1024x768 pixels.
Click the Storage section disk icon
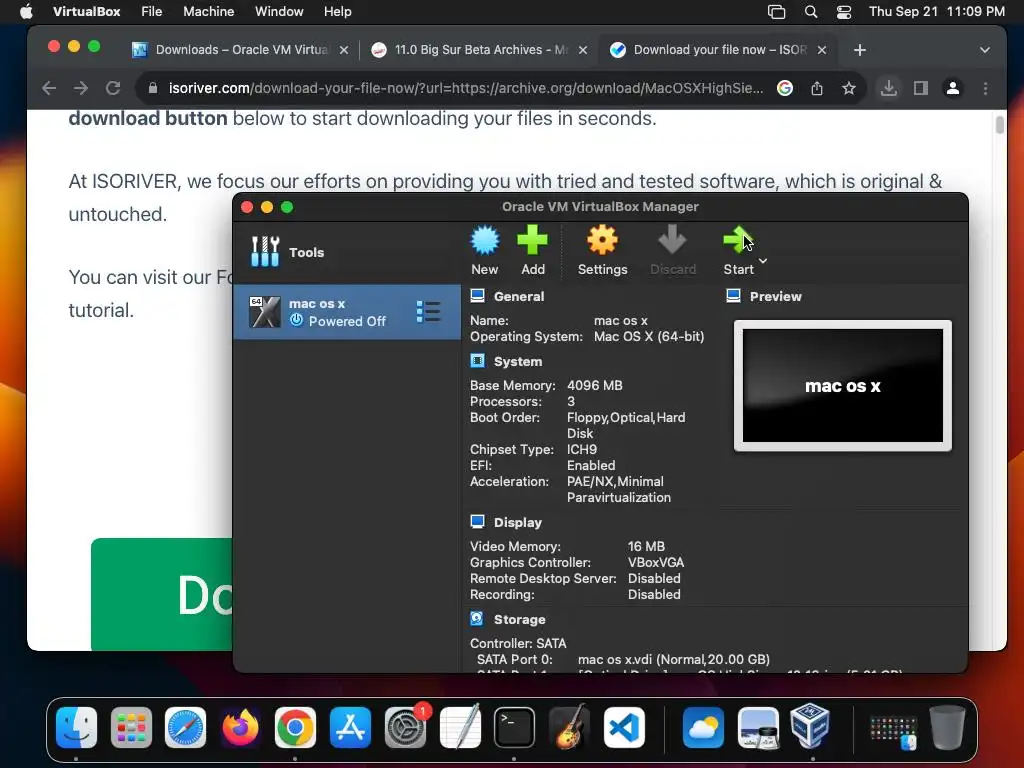(477, 618)
